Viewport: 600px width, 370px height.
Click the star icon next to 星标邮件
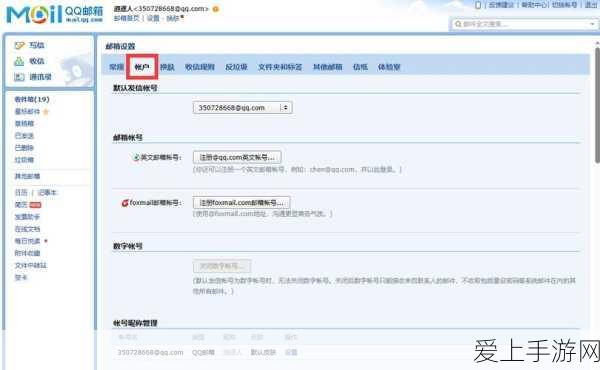46,112
